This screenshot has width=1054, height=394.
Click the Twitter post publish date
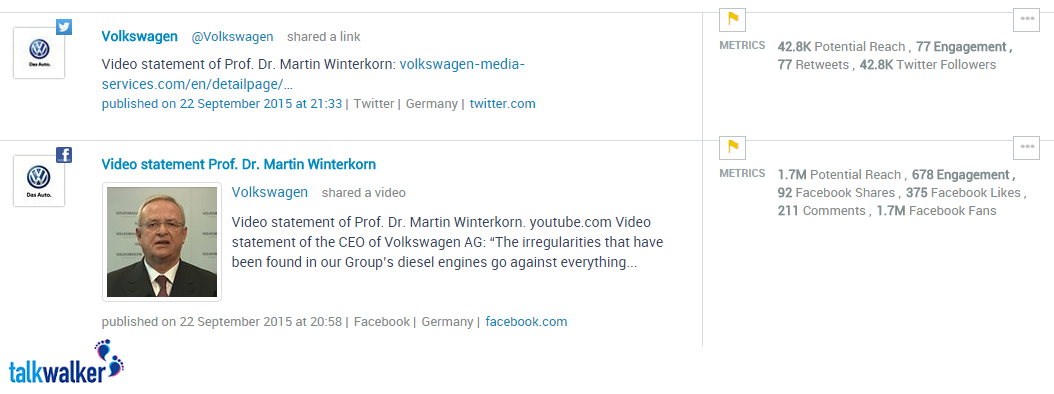[222, 104]
